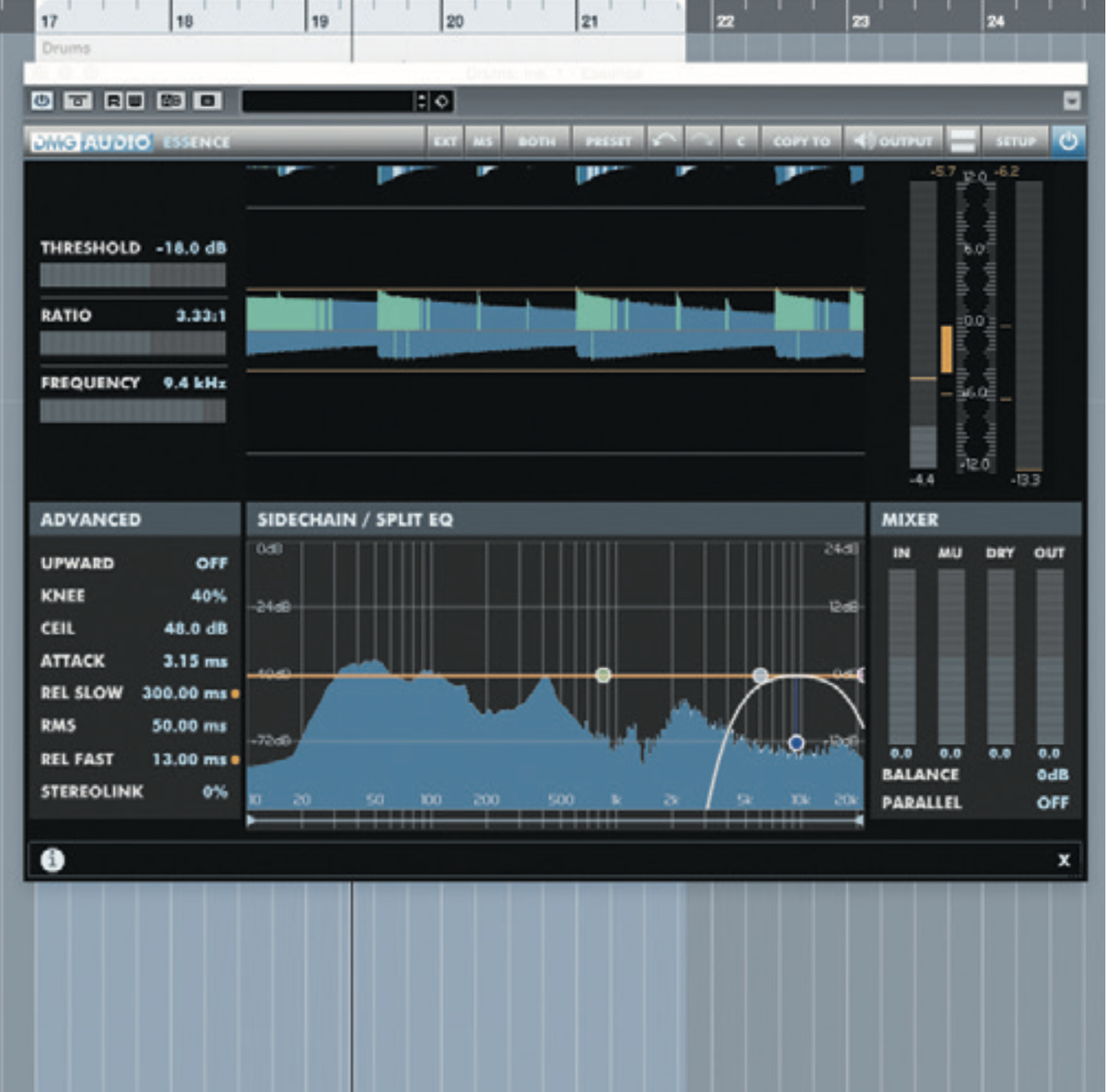1106x1092 pixels.
Task: Click the info icon at bottom left
Action: [x=53, y=860]
